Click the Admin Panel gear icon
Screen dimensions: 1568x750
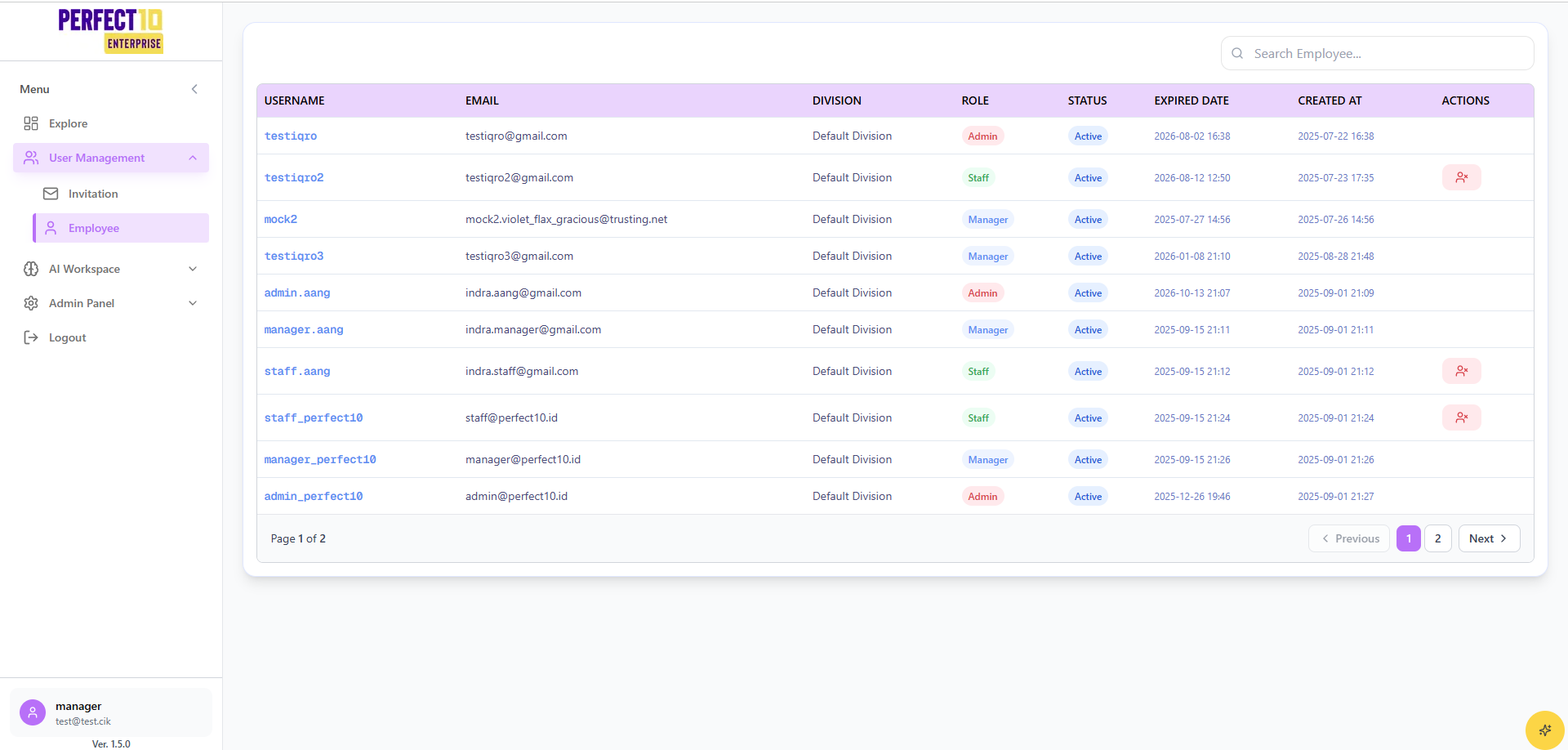pyautogui.click(x=31, y=303)
